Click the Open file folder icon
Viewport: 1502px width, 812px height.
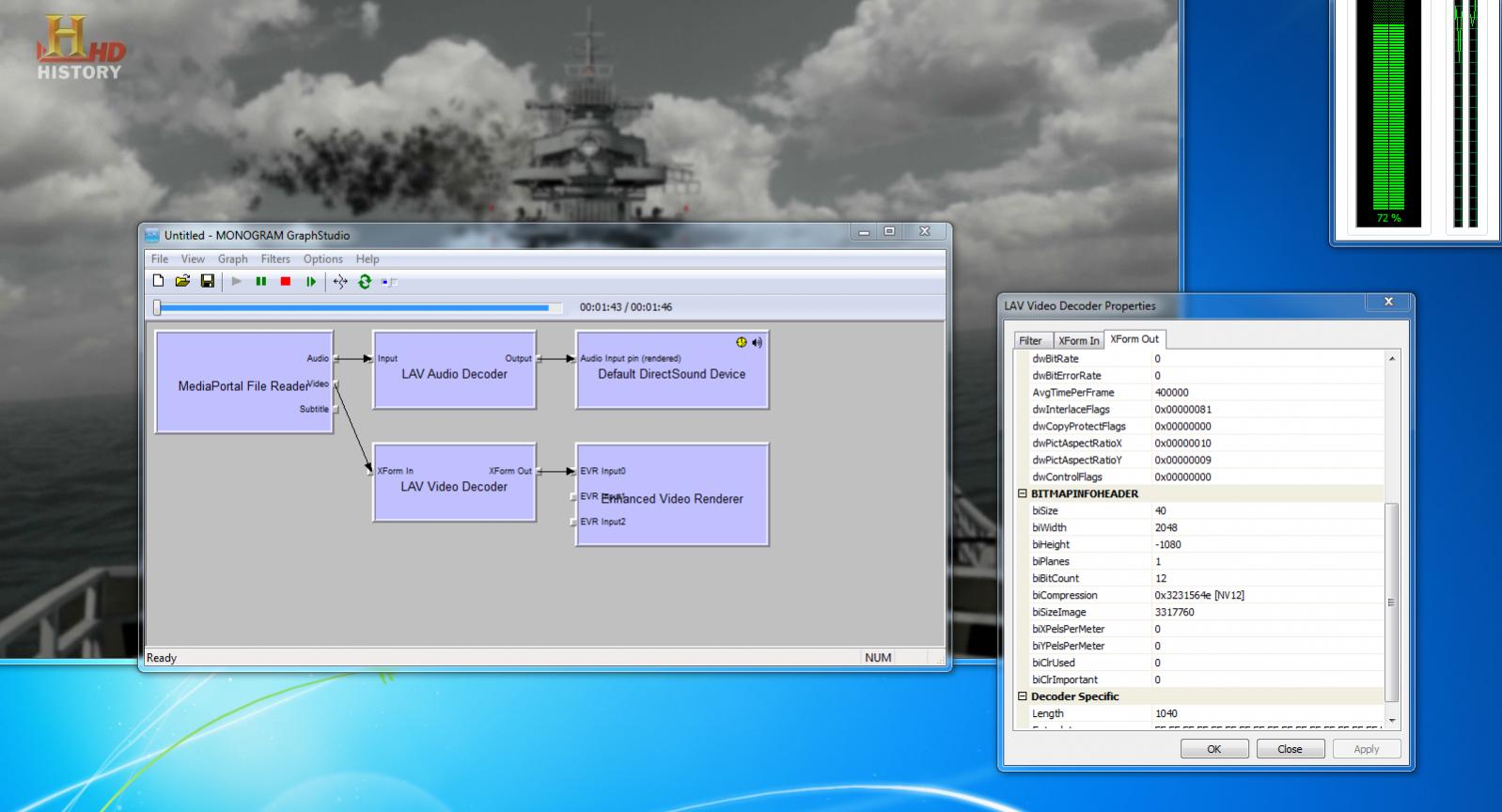point(182,281)
